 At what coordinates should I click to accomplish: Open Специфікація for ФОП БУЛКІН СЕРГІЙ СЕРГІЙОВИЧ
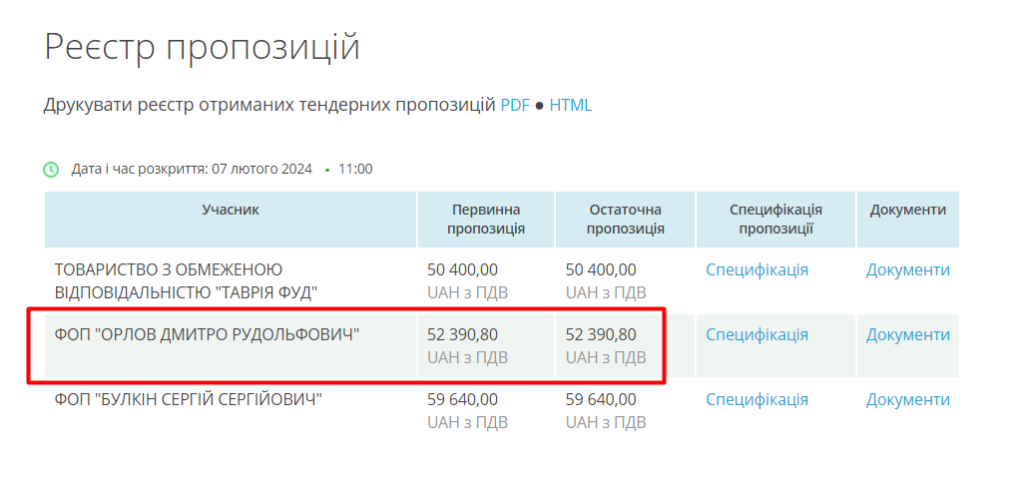tap(756, 400)
